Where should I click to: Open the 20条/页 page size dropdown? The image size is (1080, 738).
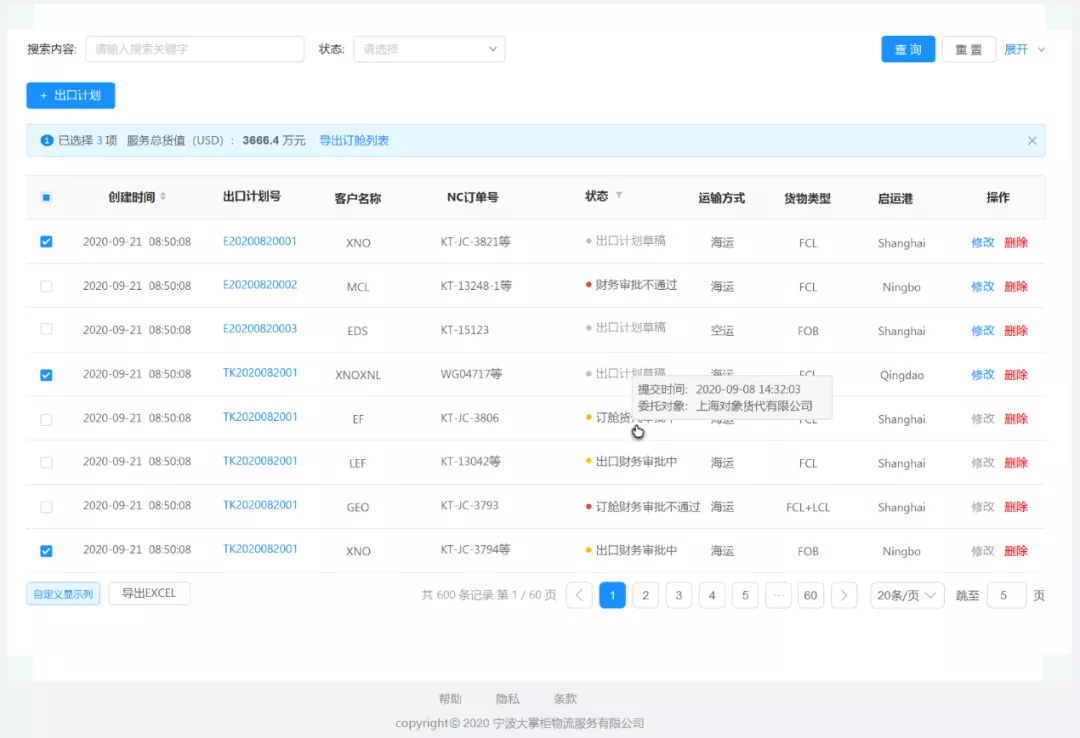tap(906, 594)
